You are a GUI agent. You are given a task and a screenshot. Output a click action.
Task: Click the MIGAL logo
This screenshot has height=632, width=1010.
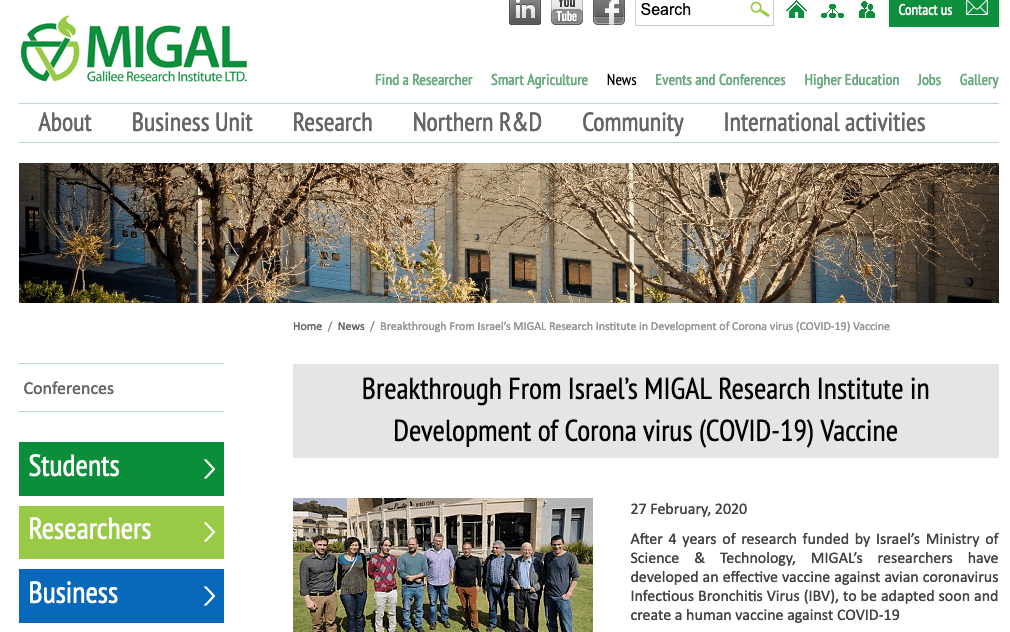(x=133, y=49)
